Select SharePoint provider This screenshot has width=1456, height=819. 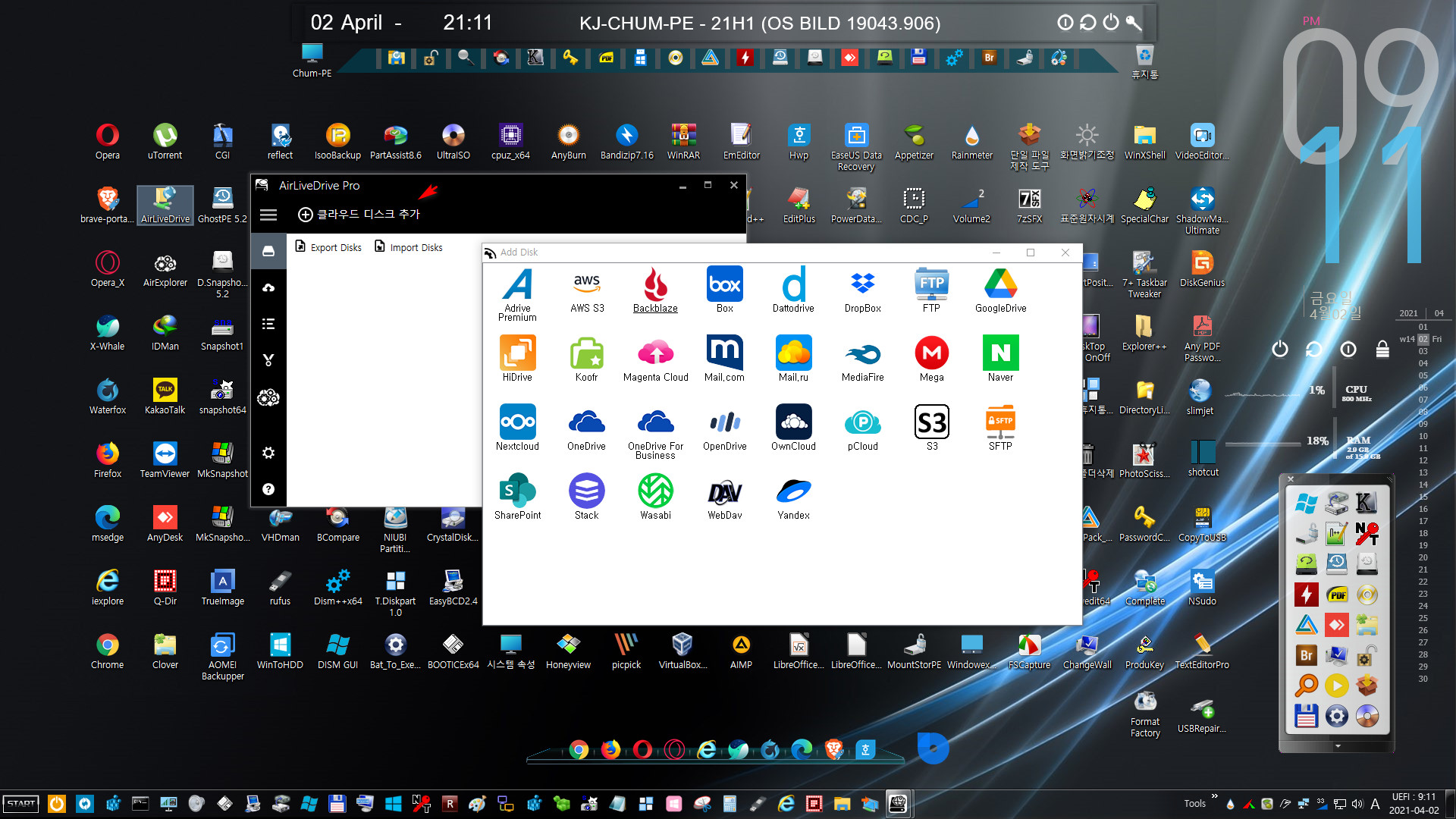pyautogui.click(x=518, y=497)
